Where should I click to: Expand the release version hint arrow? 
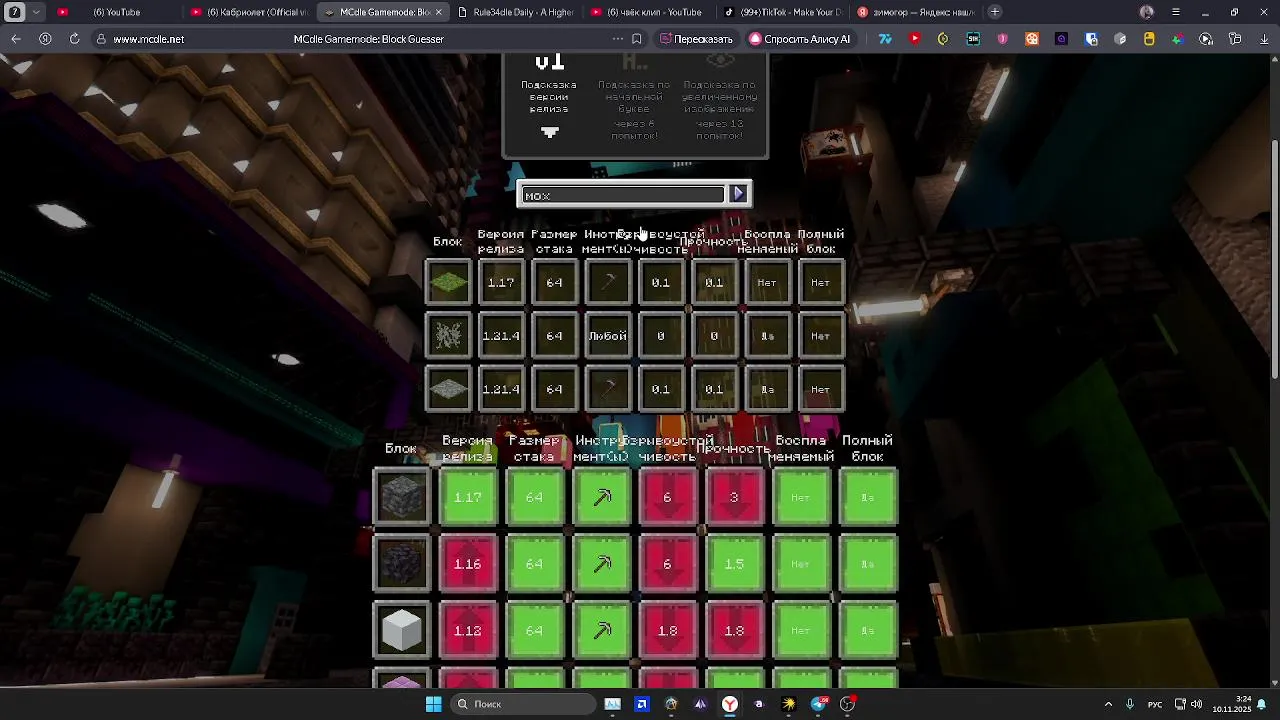coord(549,132)
